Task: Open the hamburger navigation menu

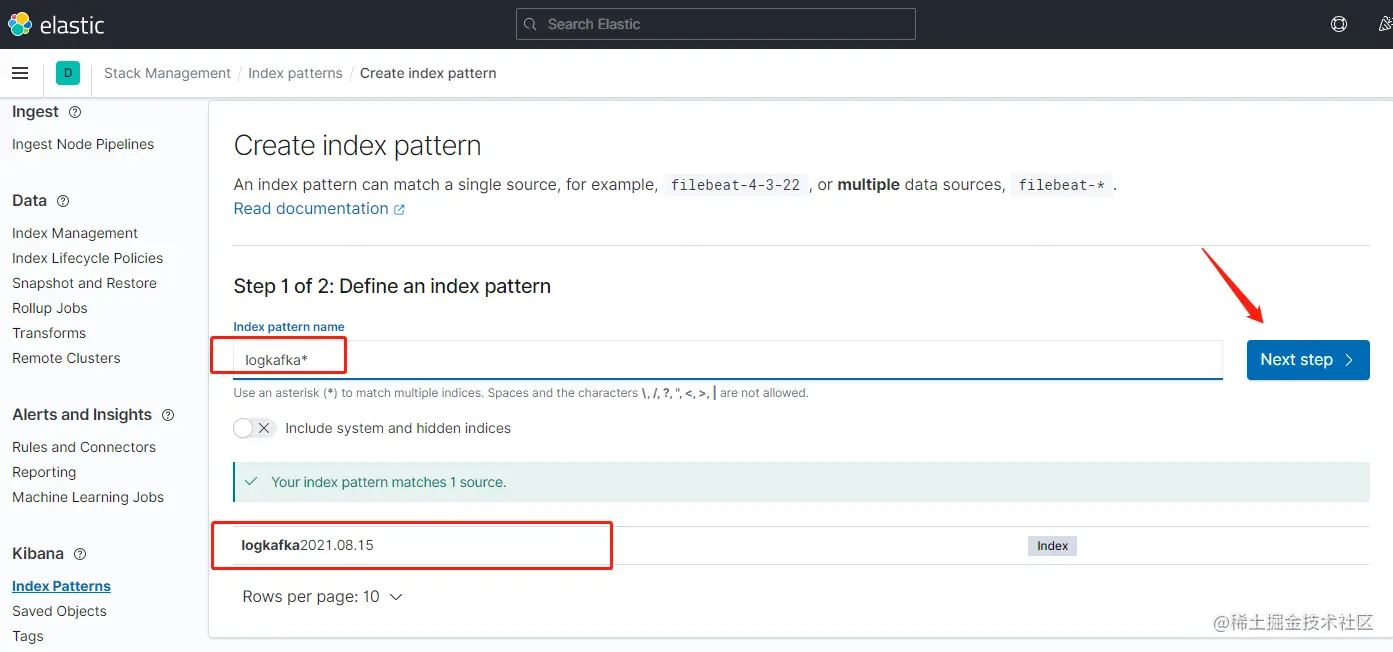Action: (20, 73)
